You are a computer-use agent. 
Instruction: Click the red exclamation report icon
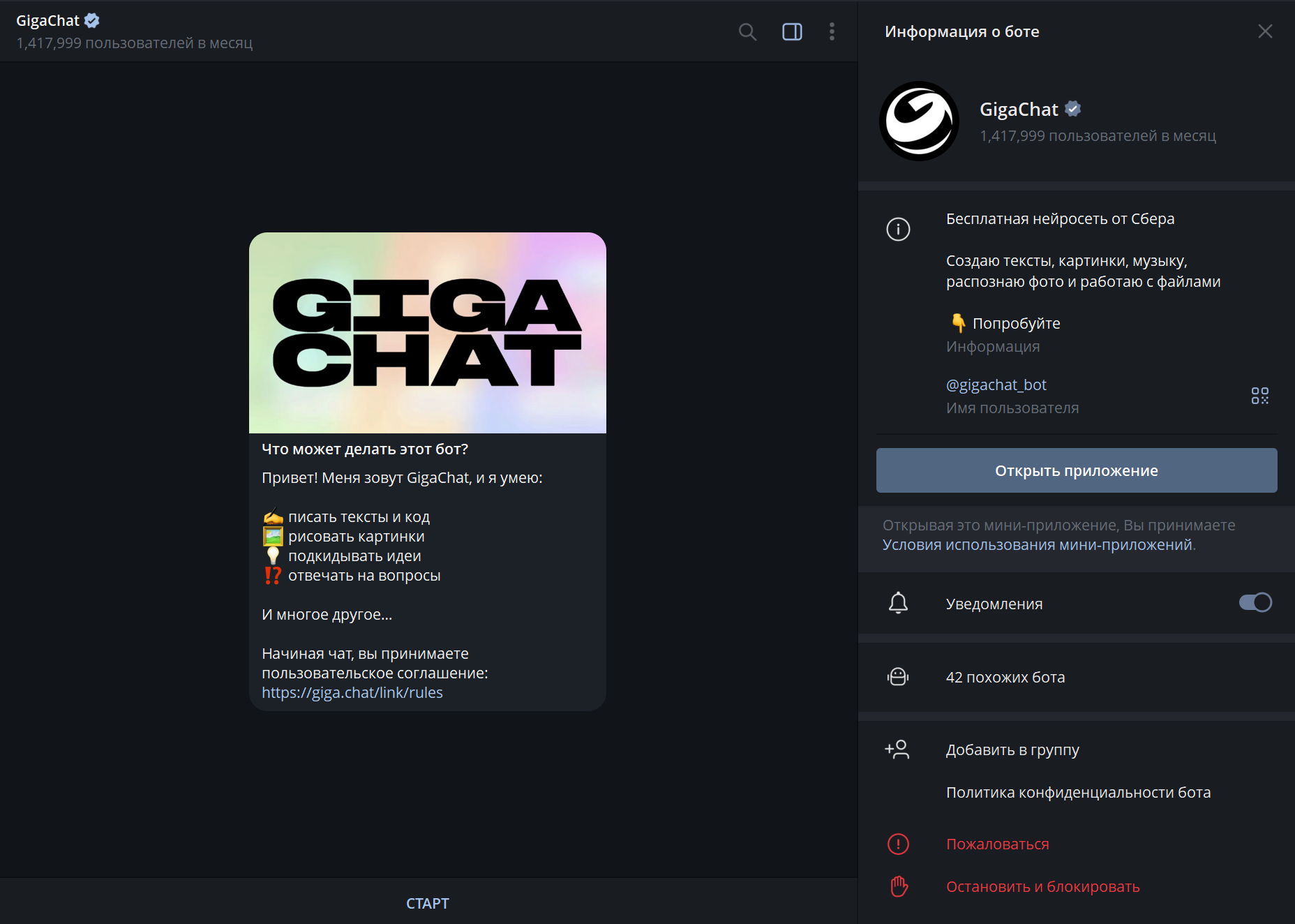[898, 844]
